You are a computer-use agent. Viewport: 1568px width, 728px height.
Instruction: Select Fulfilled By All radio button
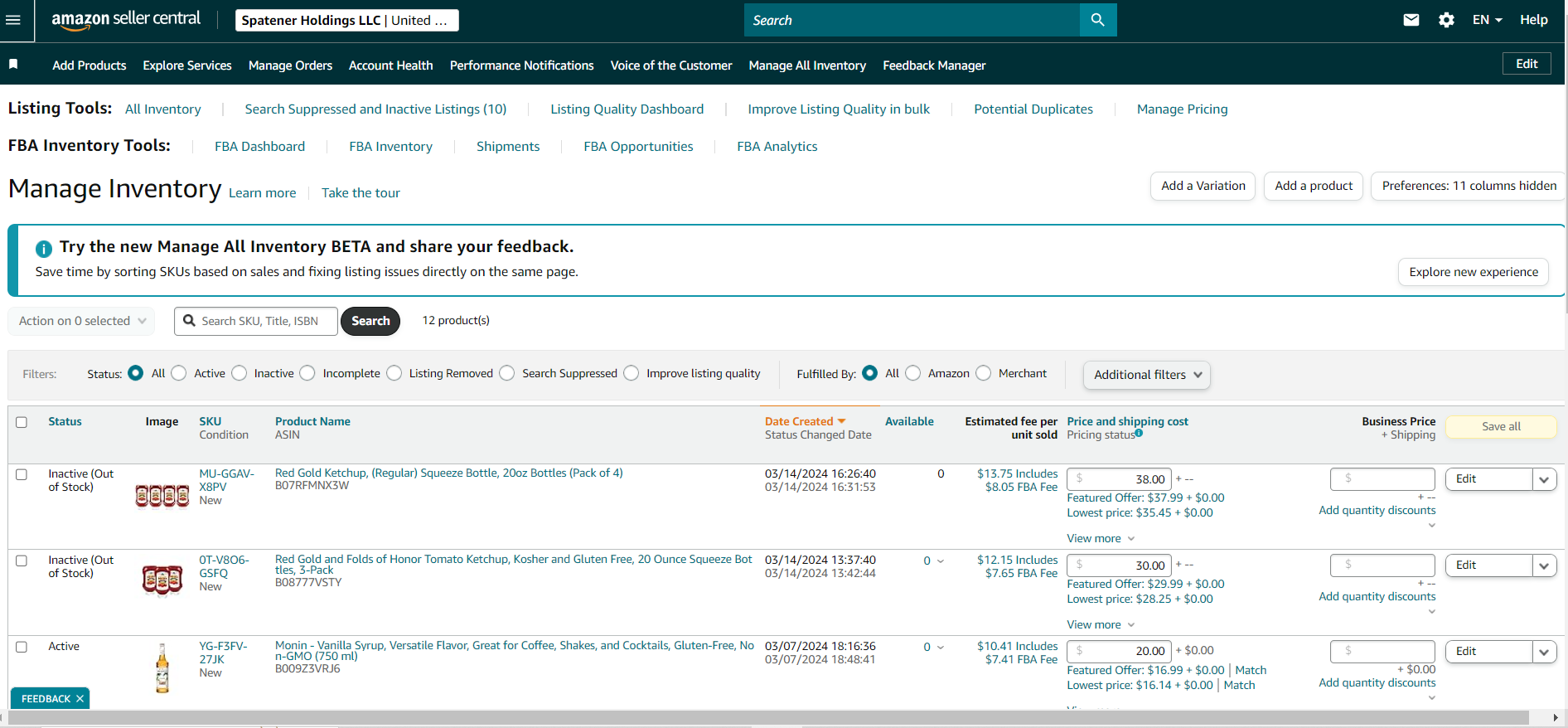(x=870, y=373)
